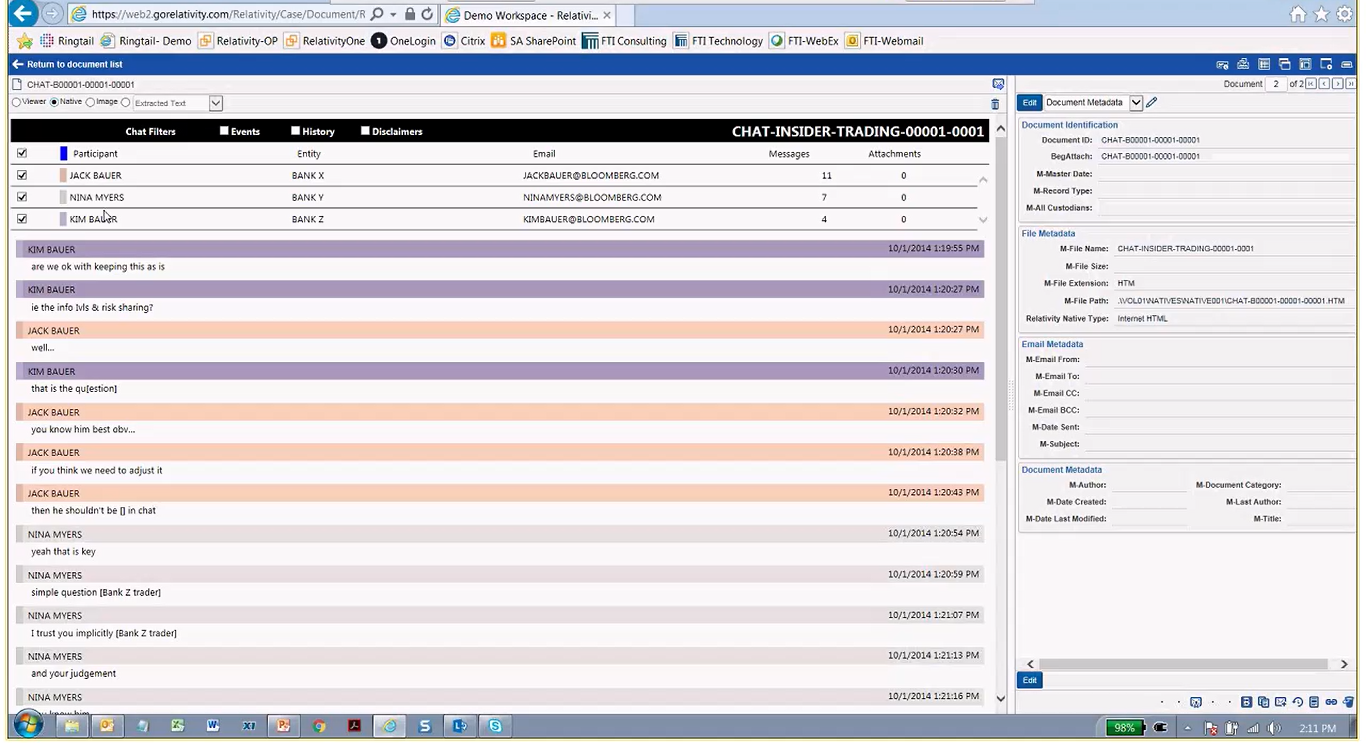Click the print icon in blue header
Screen dimensions: 1366x743
[x=1243, y=64]
